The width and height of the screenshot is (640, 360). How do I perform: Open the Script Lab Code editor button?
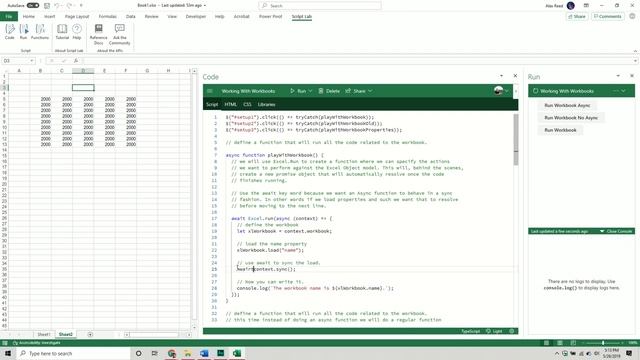[10, 31]
